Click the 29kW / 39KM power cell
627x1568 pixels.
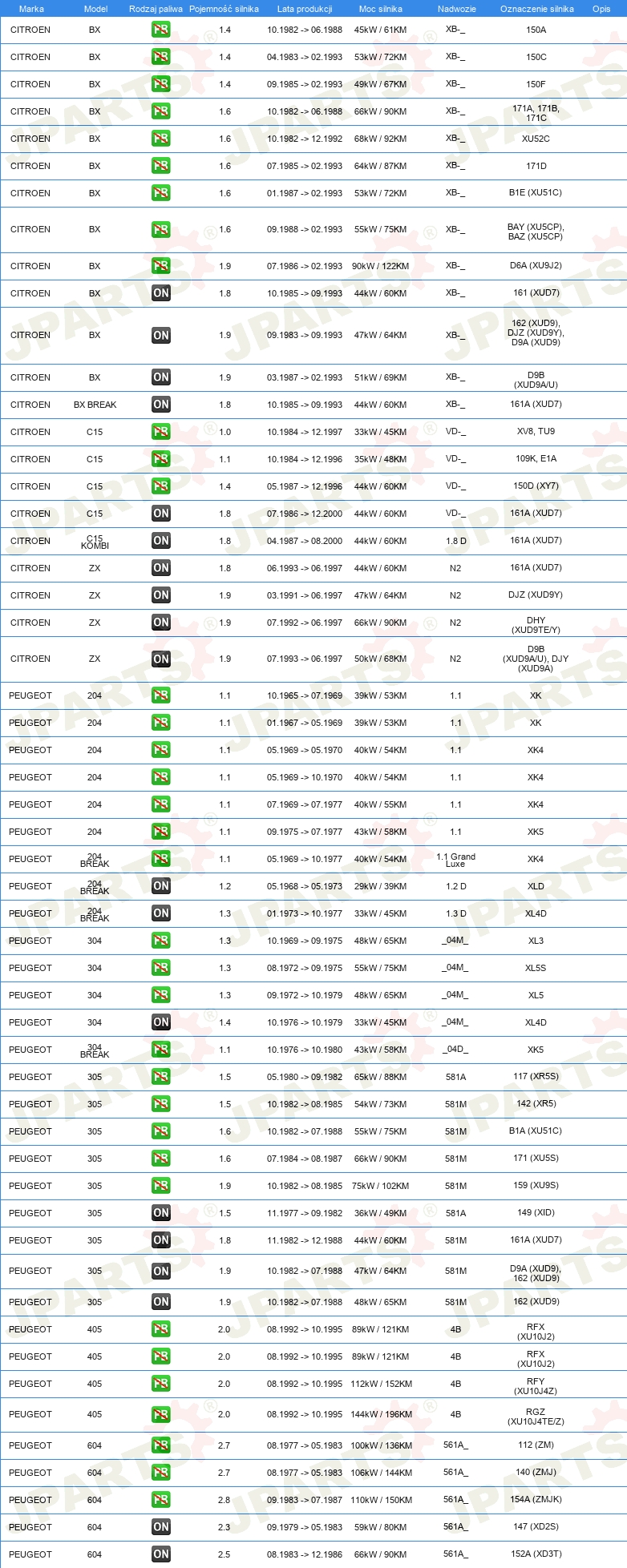click(380, 886)
